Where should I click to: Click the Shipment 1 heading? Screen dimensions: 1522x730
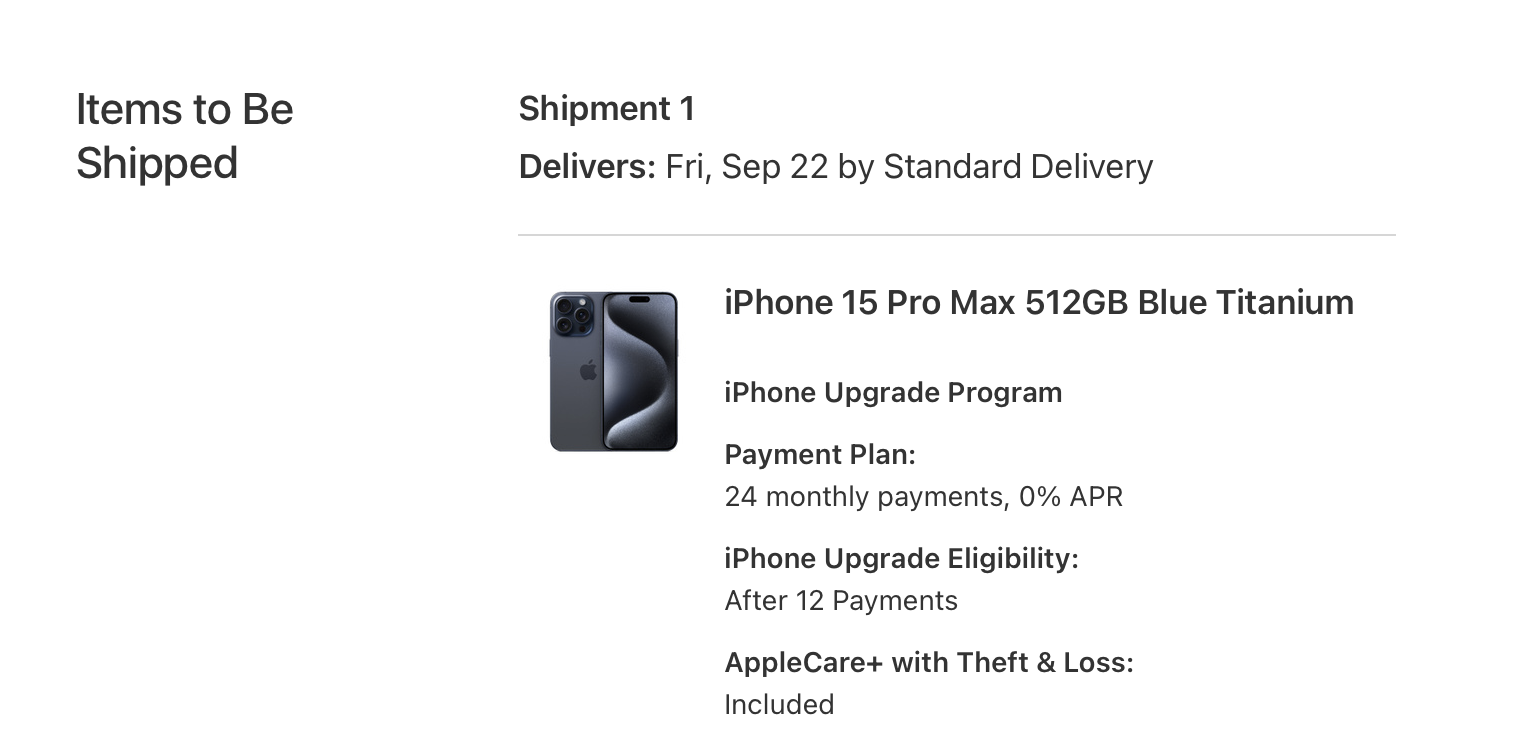click(x=607, y=108)
